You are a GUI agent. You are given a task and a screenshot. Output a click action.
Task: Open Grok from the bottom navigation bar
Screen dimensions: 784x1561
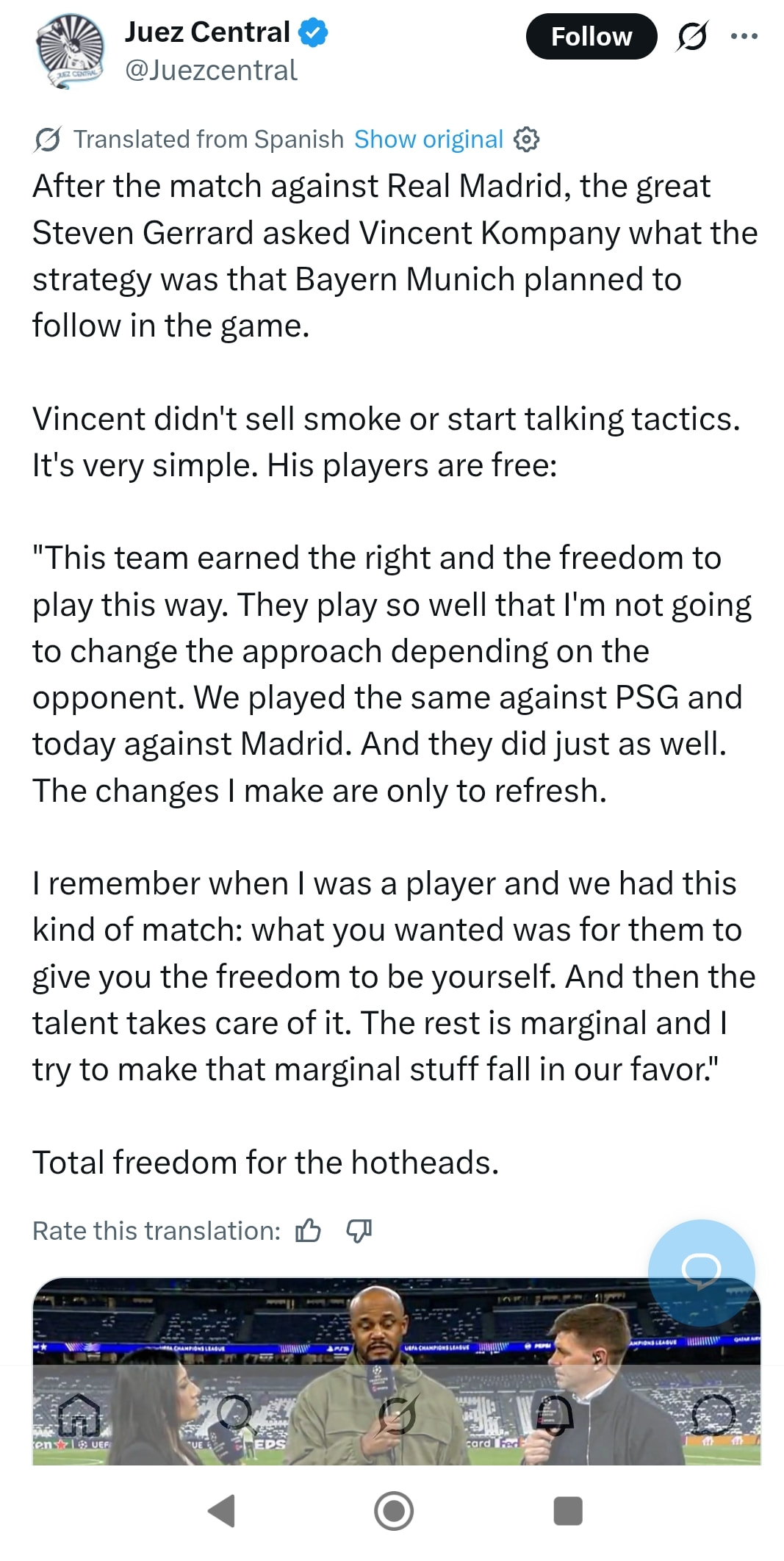coord(398,1414)
